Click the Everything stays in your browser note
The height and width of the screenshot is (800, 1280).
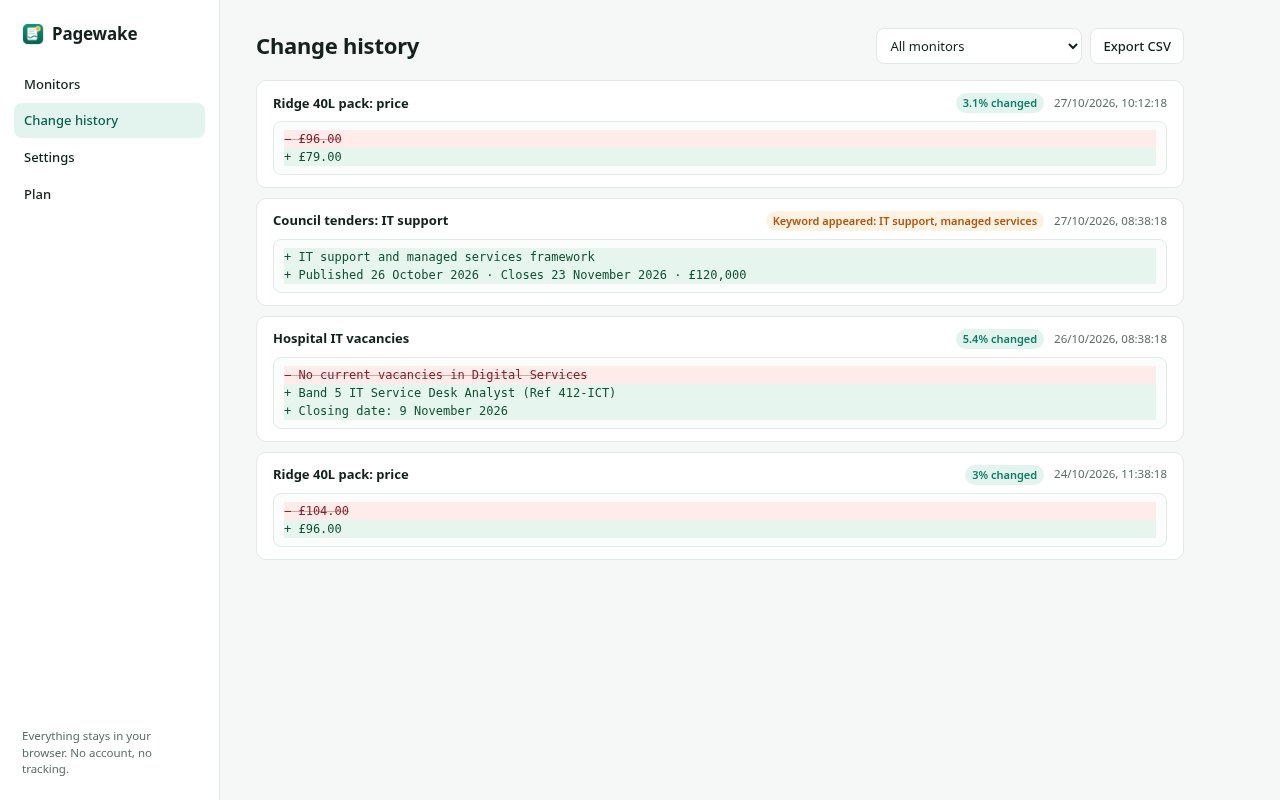tap(87, 752)
